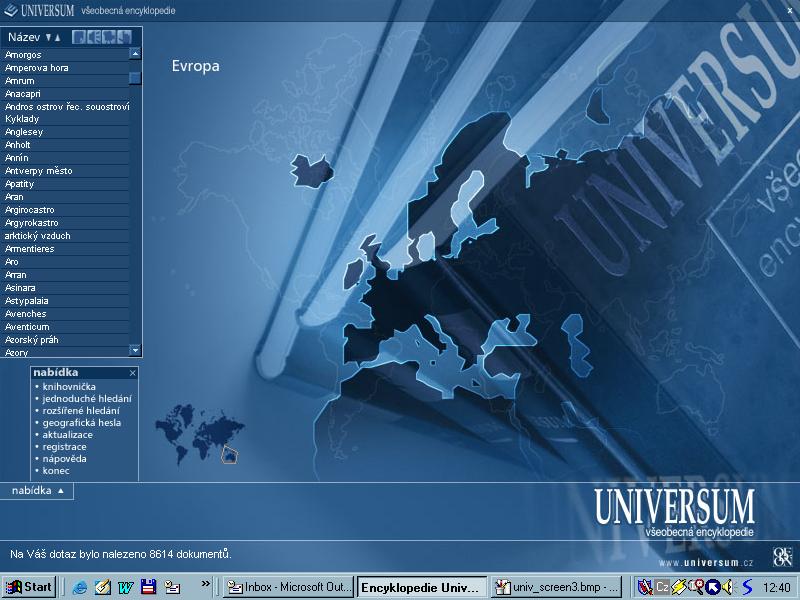Click floppy disk quick launch icon
Image resolution: width=800 pixels, height=600 pixels.
148,587
